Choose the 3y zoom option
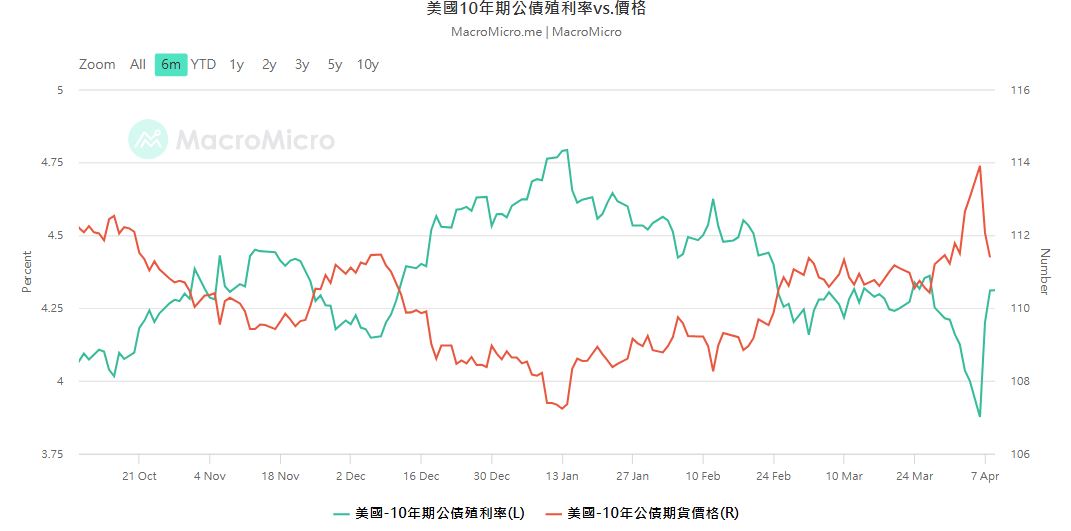The height and width of the screenshot is (531, 1071). tap(302, 65)
